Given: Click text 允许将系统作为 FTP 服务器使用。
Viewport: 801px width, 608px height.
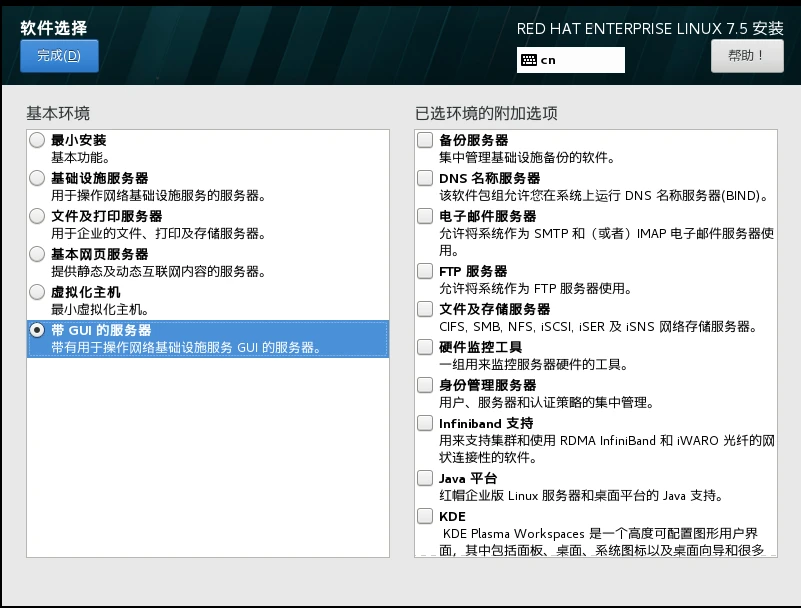Looking at the screenshot, I should tap(536, 289).
